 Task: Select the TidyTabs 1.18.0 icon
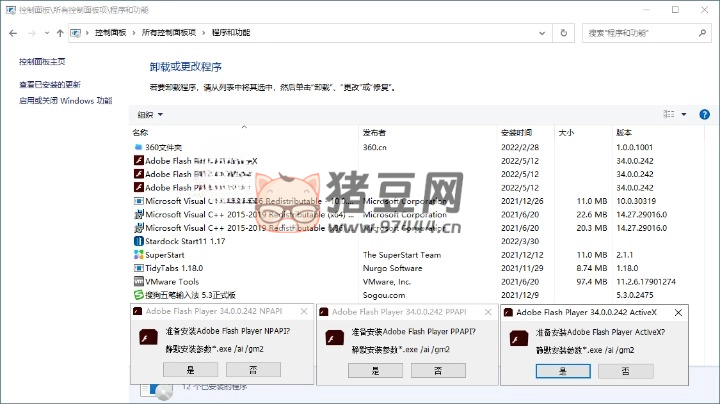[x=138, y=268]
